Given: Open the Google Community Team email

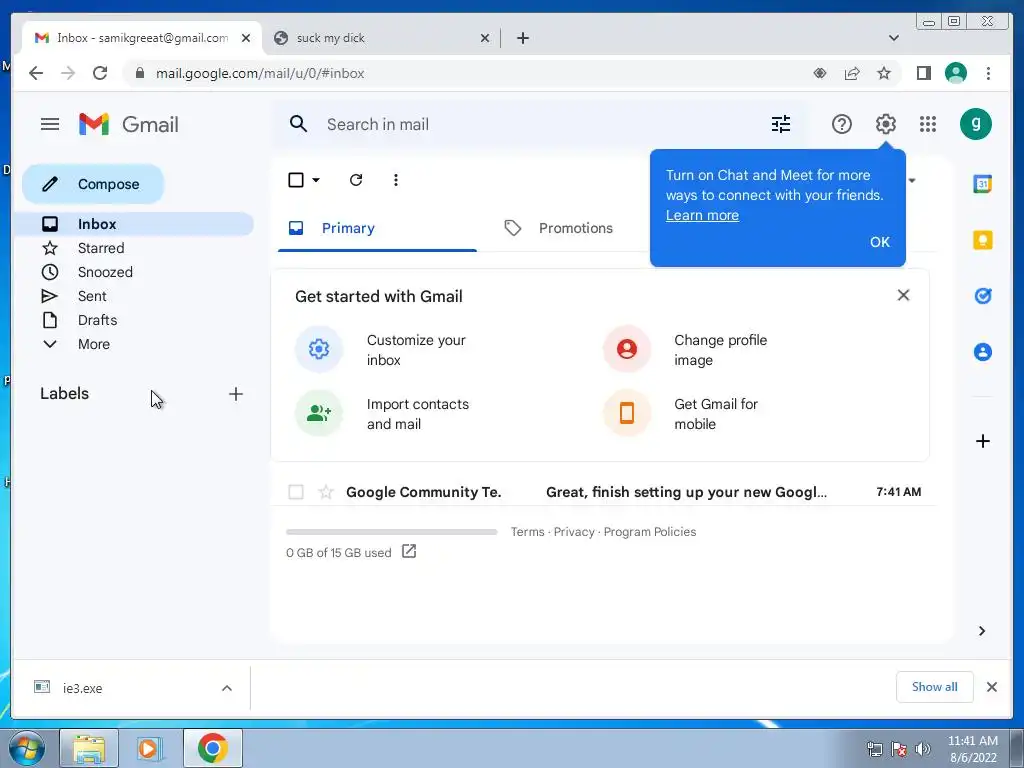Looking at the screenshot, I should pyautogui.click(x=605, y=492).
